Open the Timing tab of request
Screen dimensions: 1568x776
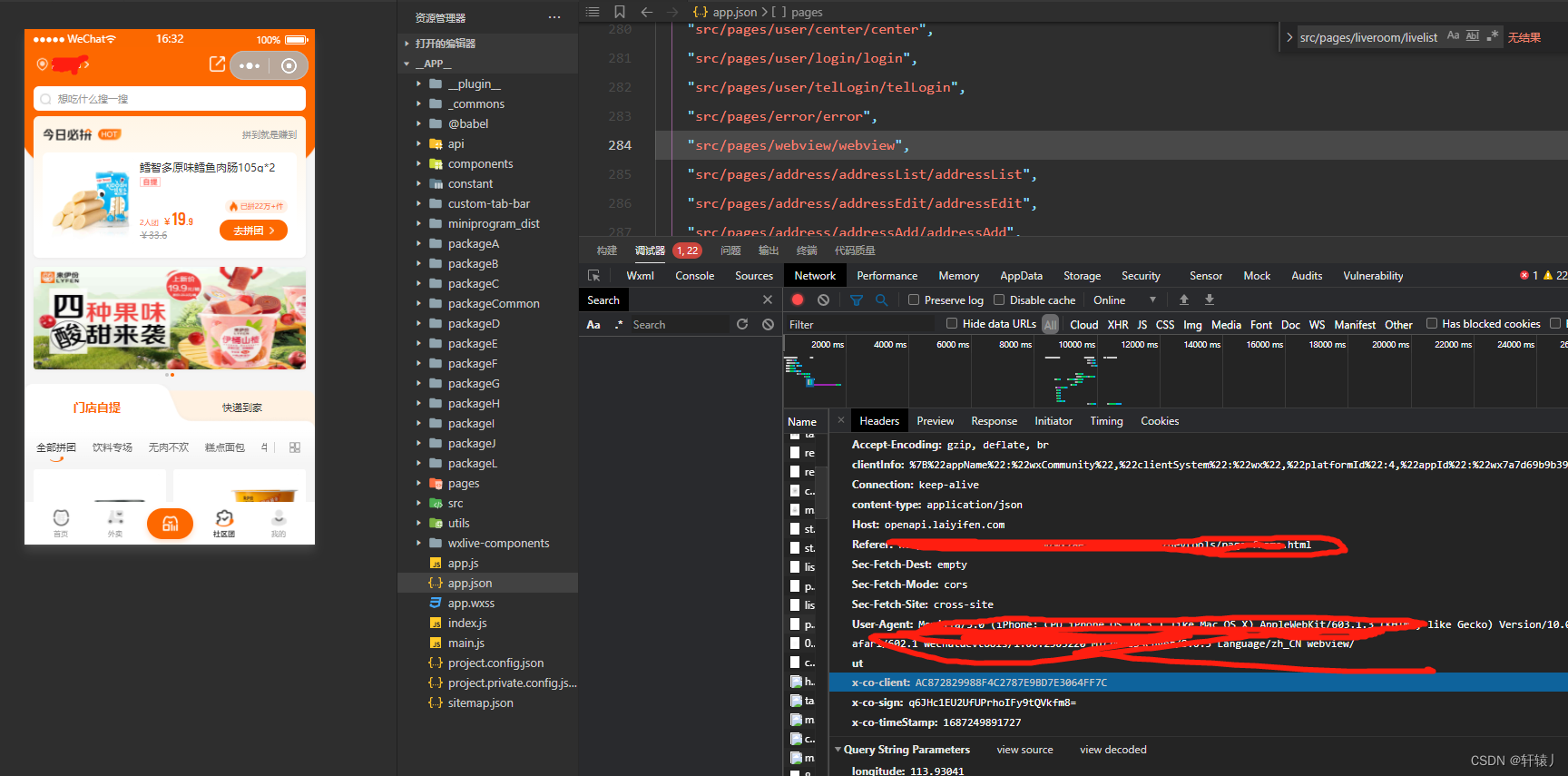[x=1106, y=420]
